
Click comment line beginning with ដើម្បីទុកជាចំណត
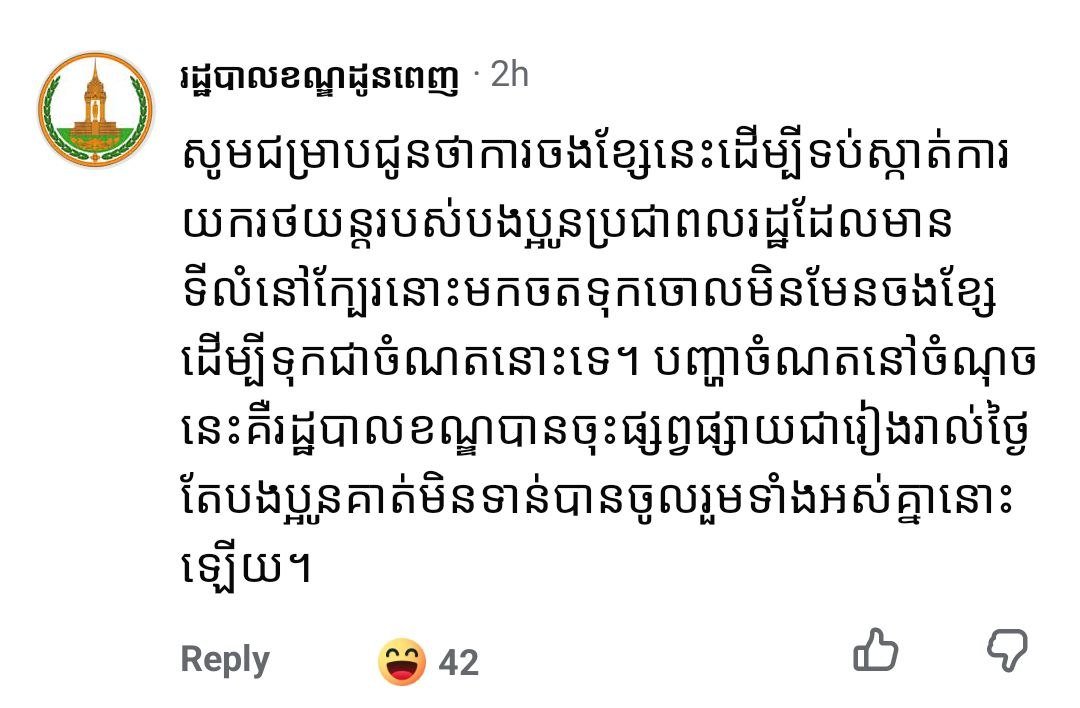coord(608,363)
